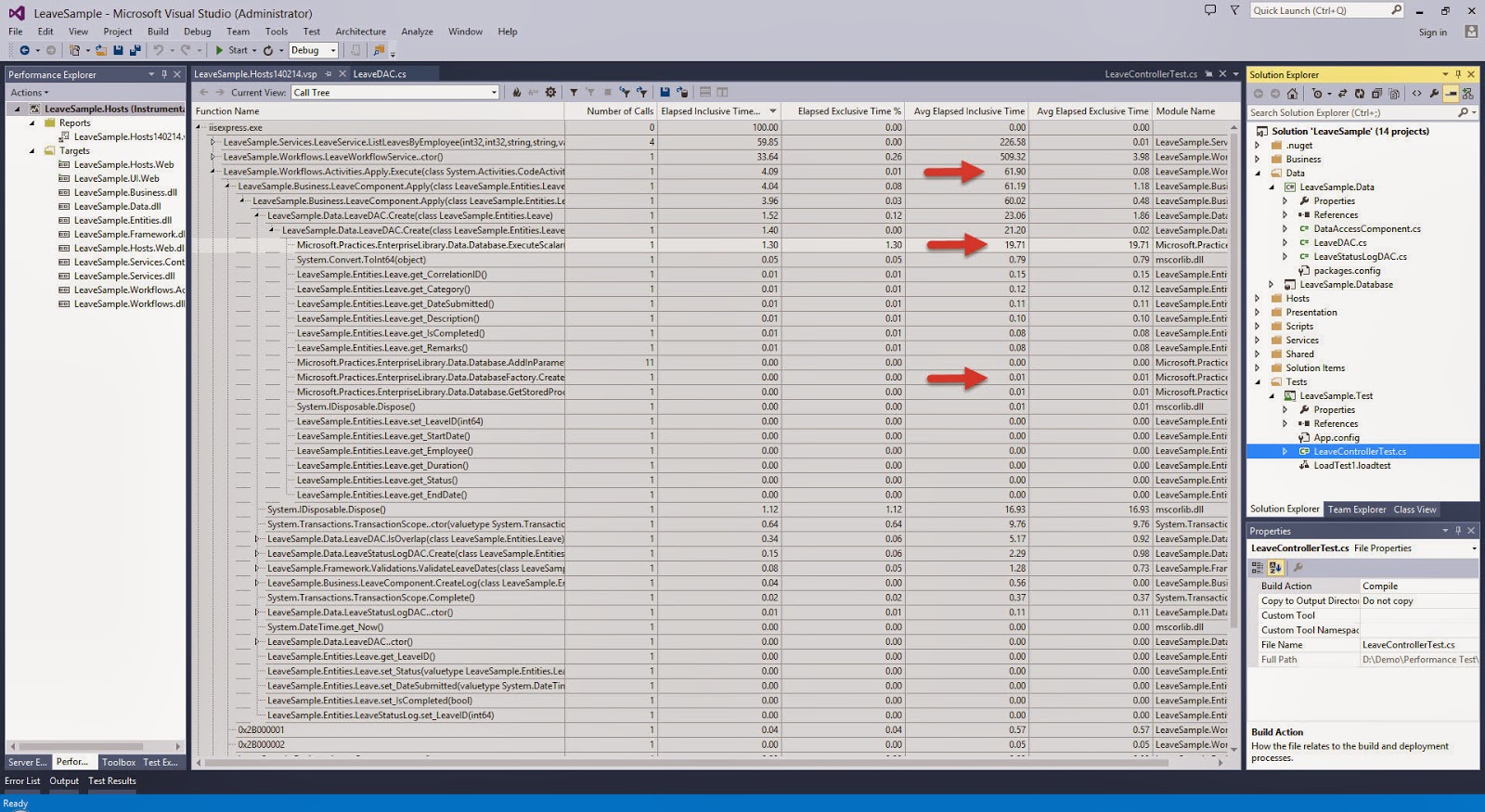This screenshot has height=812, width=1485.
Task: Show the hot path in the call tree
Action: [517, 92]
